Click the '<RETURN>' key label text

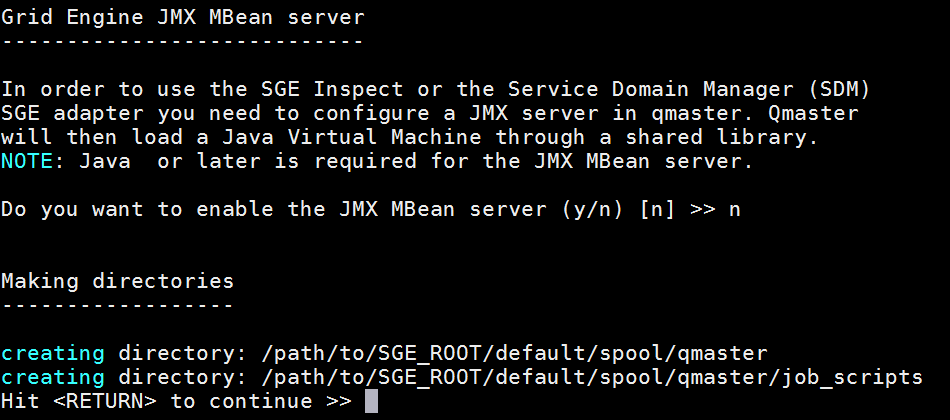point(105,401)
